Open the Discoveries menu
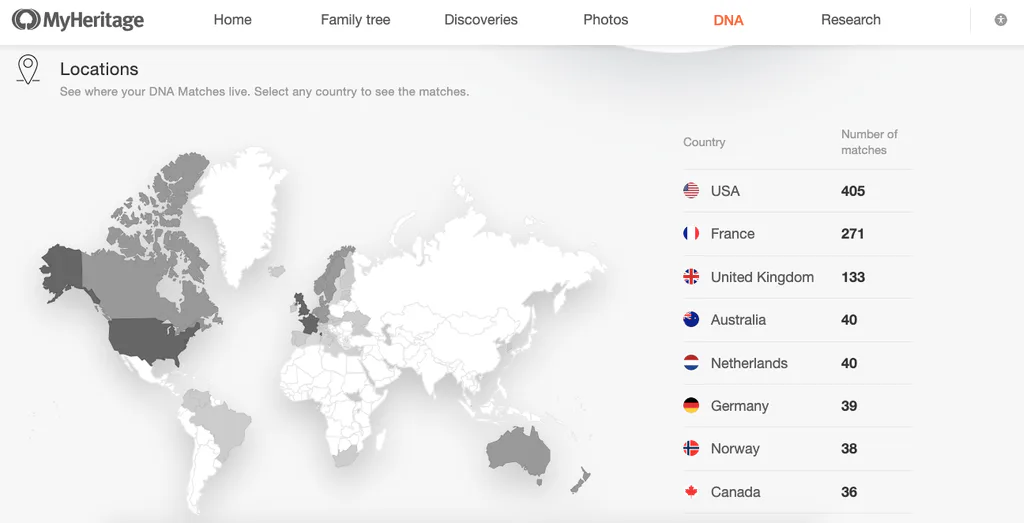Image resolution: width=1024 pixels, height=523 pixels. (x=481, y=20)
